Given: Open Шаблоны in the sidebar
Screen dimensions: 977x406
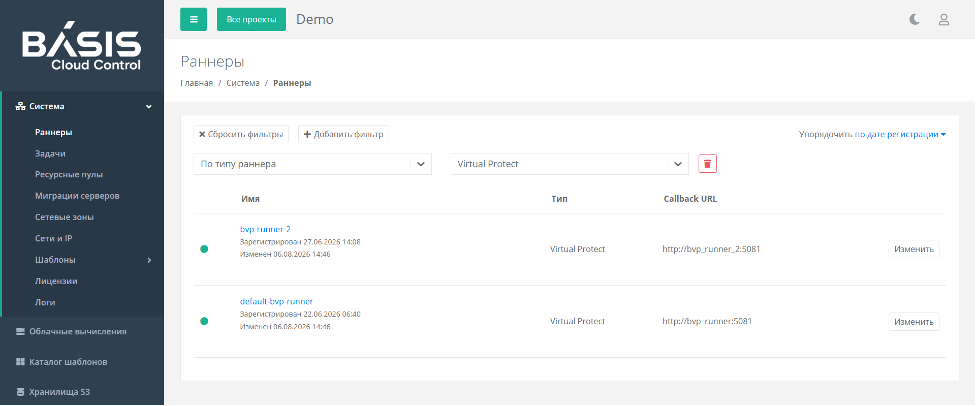Looking at the screenshot, I should point(55,260).
